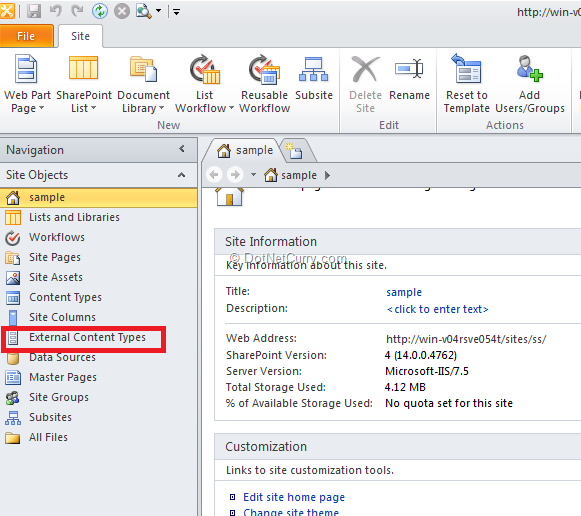Viewport: 581px width, 516px height.
Task: Click the Stop icon in quick access toolbar
Action: click(x=122, y=11)
